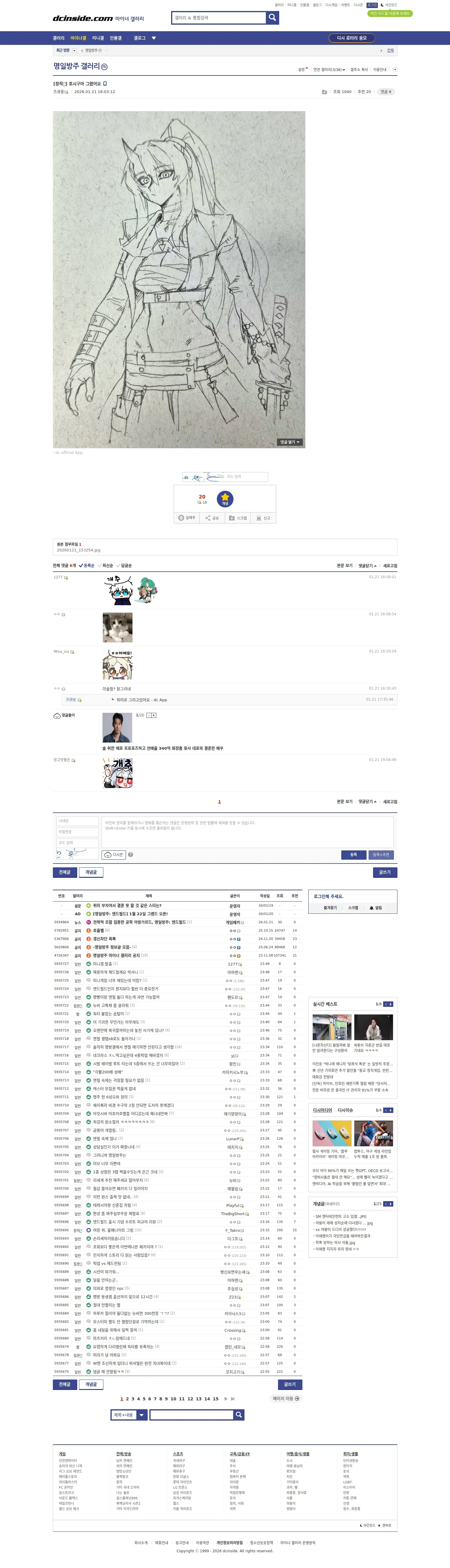
Task: Open the dcinside.com home logo
Action: pyautogui.click(x=83, y=18)
